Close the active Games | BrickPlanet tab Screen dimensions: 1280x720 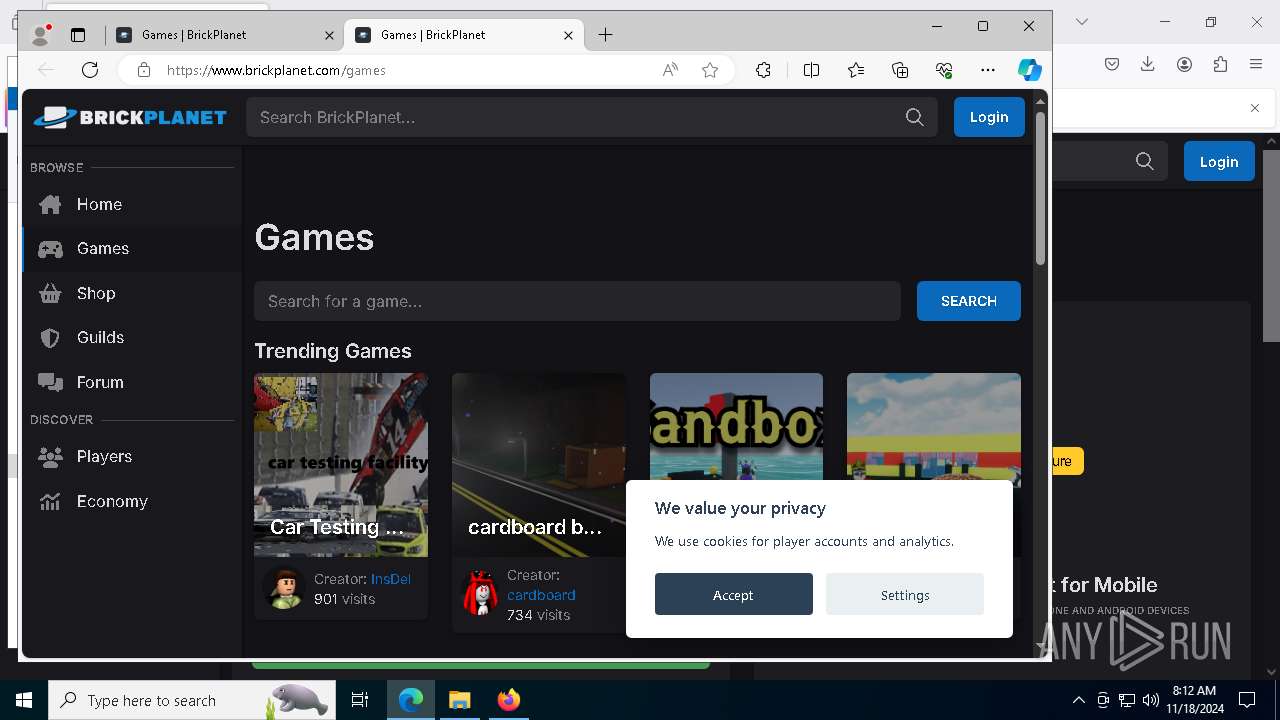568,35
